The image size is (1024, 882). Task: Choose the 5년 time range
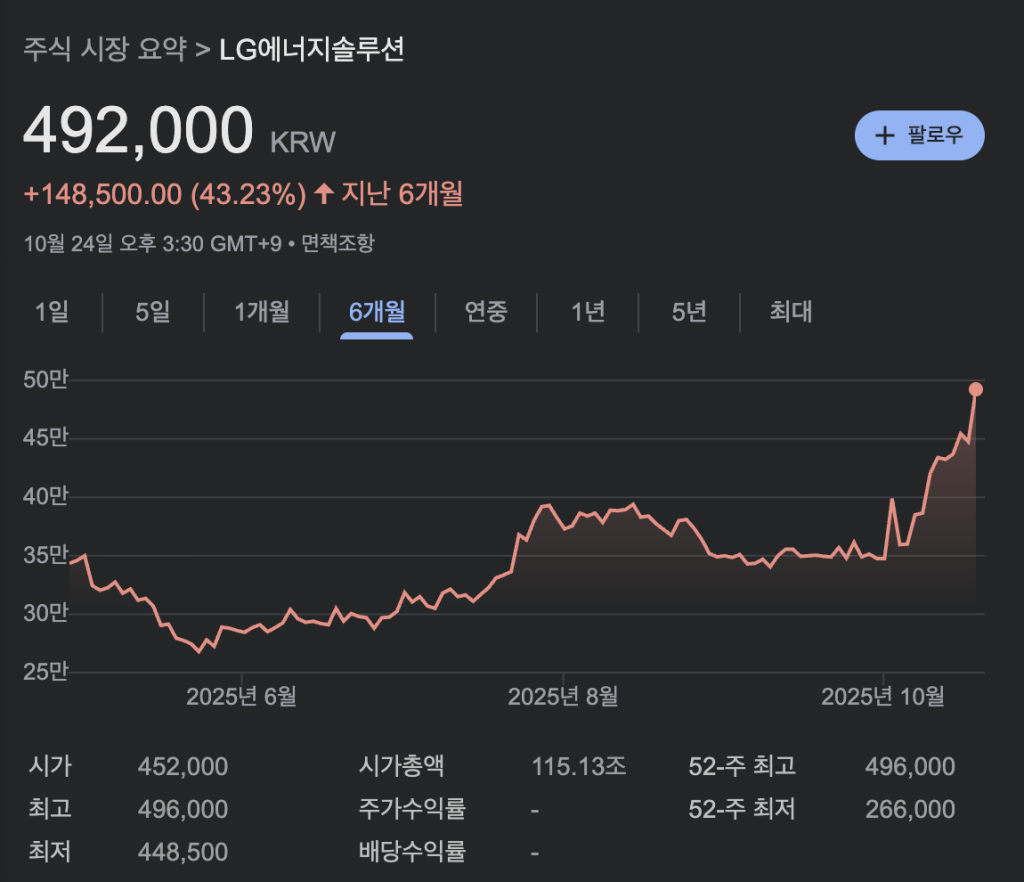click(x=689, y=312)
